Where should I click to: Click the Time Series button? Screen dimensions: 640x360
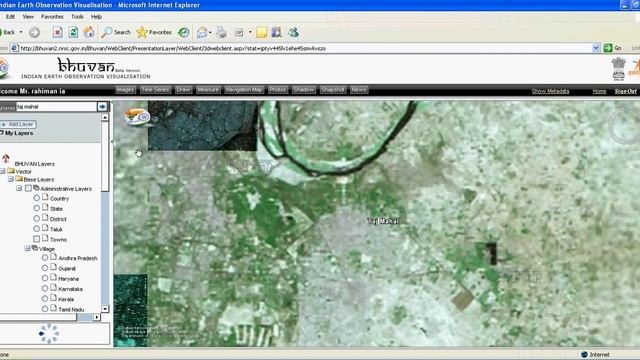155,90
